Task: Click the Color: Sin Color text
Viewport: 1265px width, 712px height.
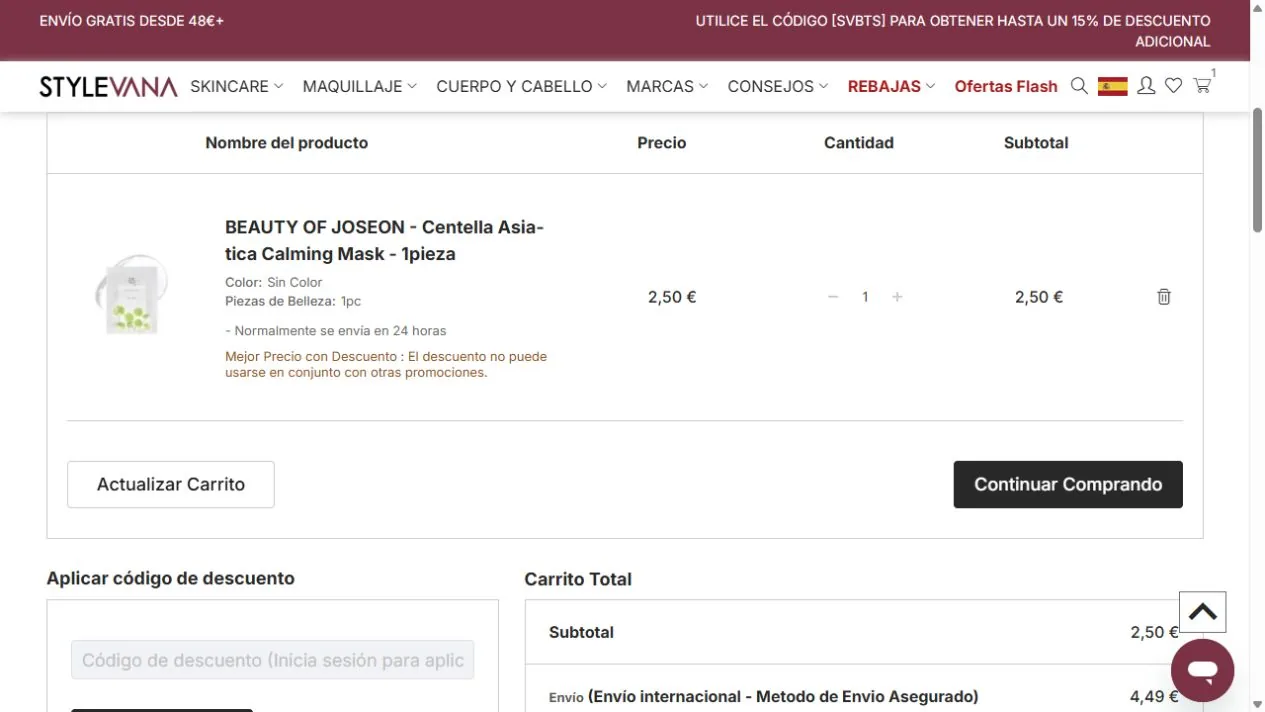Action: (x=274, y=283)
